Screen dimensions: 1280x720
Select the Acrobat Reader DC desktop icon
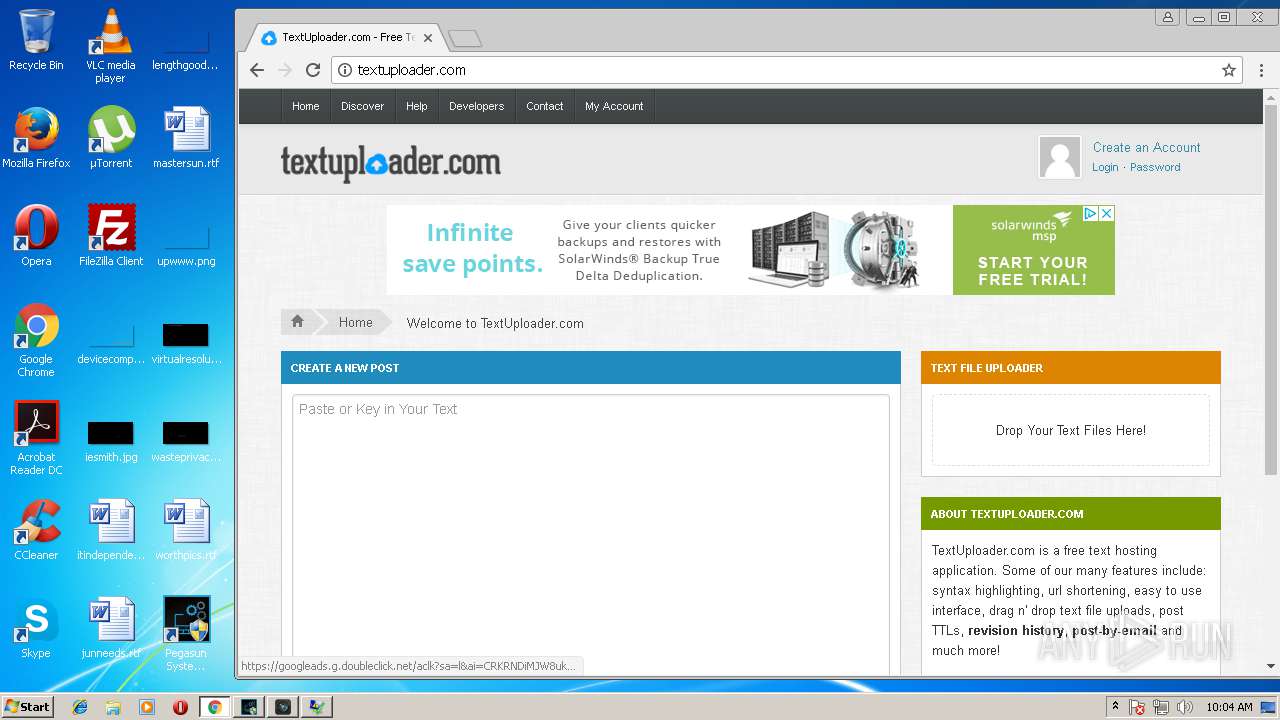tap(36, 438)
